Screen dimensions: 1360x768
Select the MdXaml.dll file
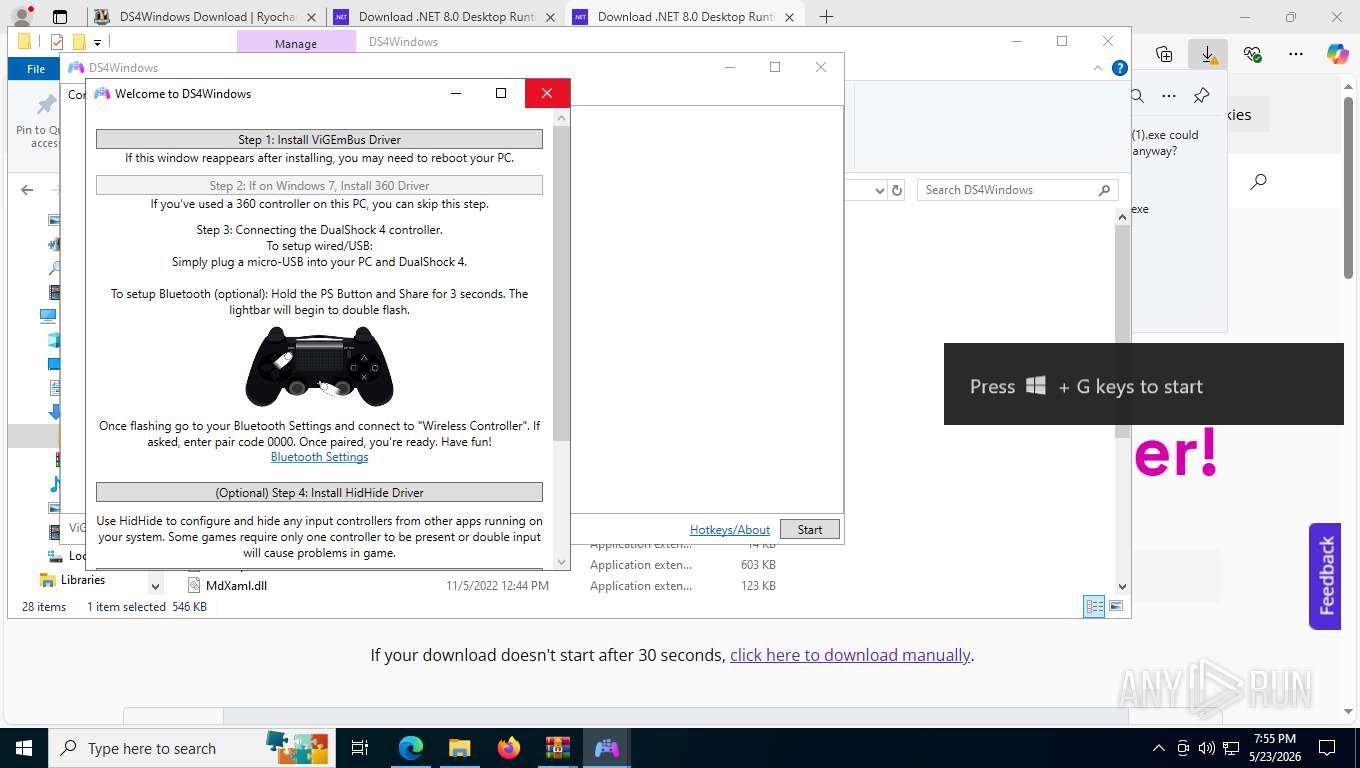(236, 586)
